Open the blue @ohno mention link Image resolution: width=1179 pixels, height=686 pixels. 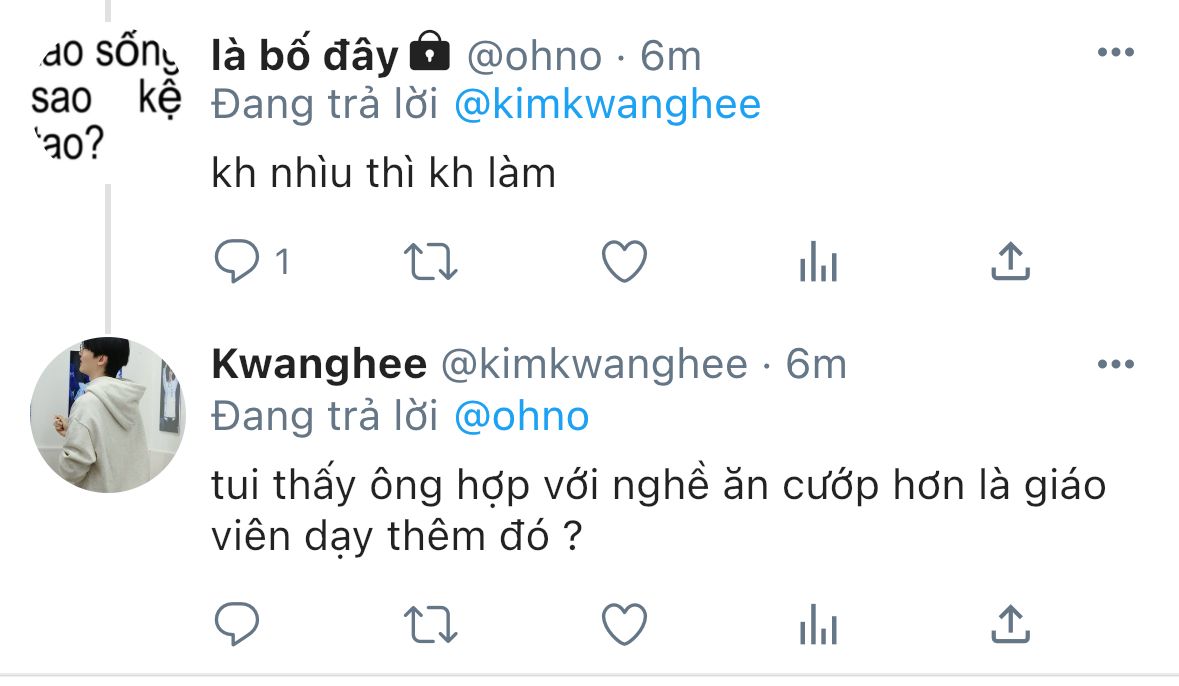tap(522, 417)
